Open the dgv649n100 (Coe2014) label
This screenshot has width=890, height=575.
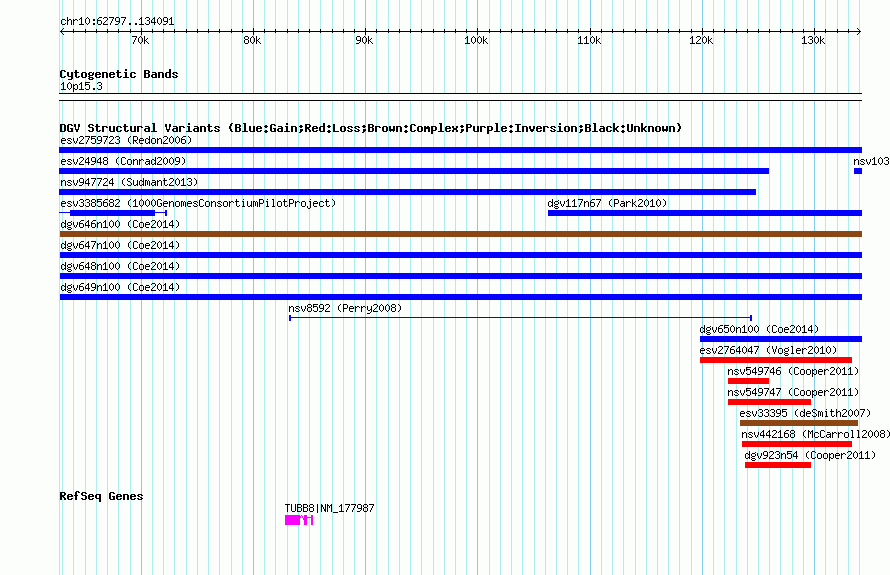tap(120, 287)
